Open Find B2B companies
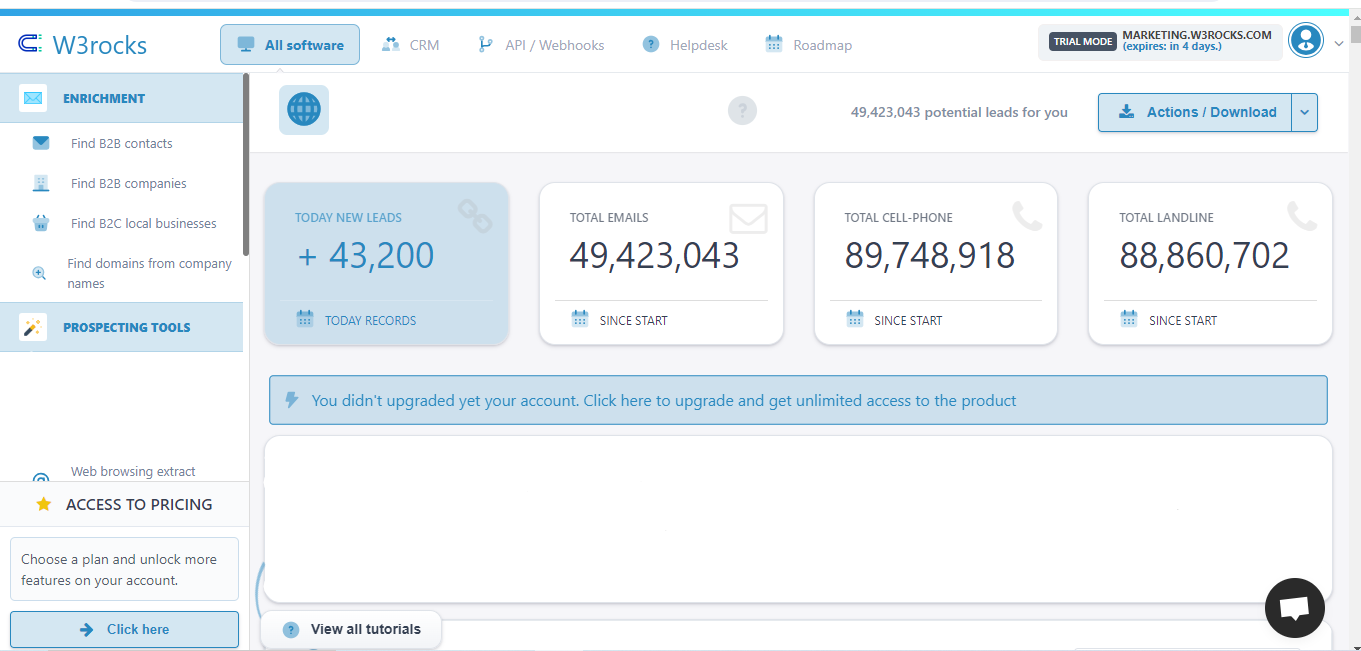Image resolution: width=1361 pixels, height=651 pixels. (x=129, y=183)
